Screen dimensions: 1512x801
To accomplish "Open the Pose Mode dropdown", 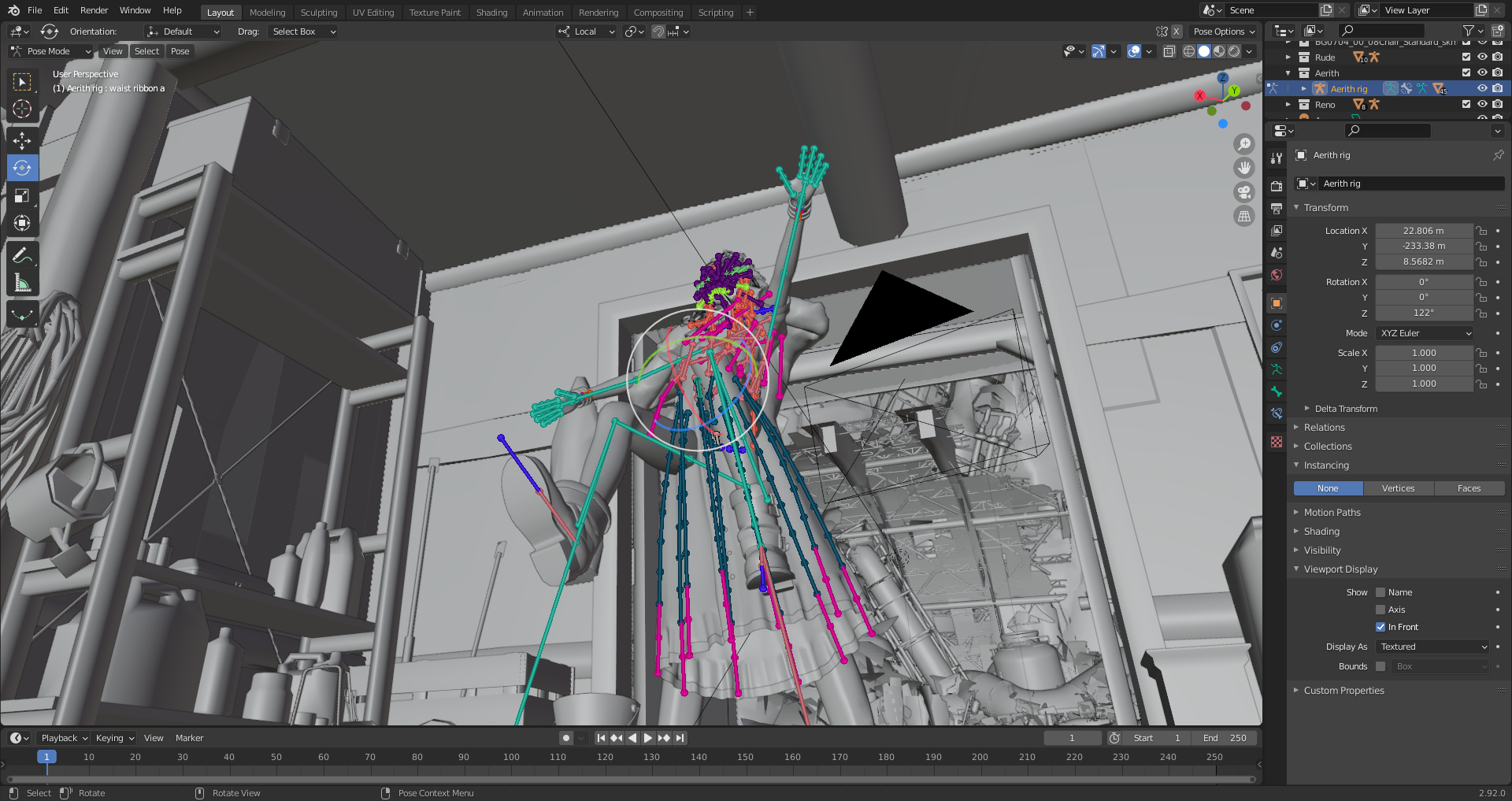I will 51,51.
